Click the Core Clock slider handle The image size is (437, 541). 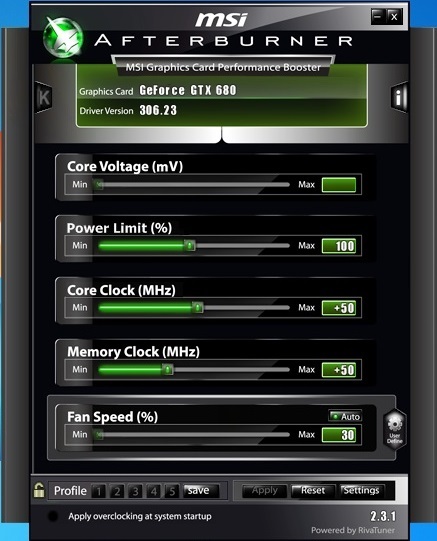click(x=198, y=307)
